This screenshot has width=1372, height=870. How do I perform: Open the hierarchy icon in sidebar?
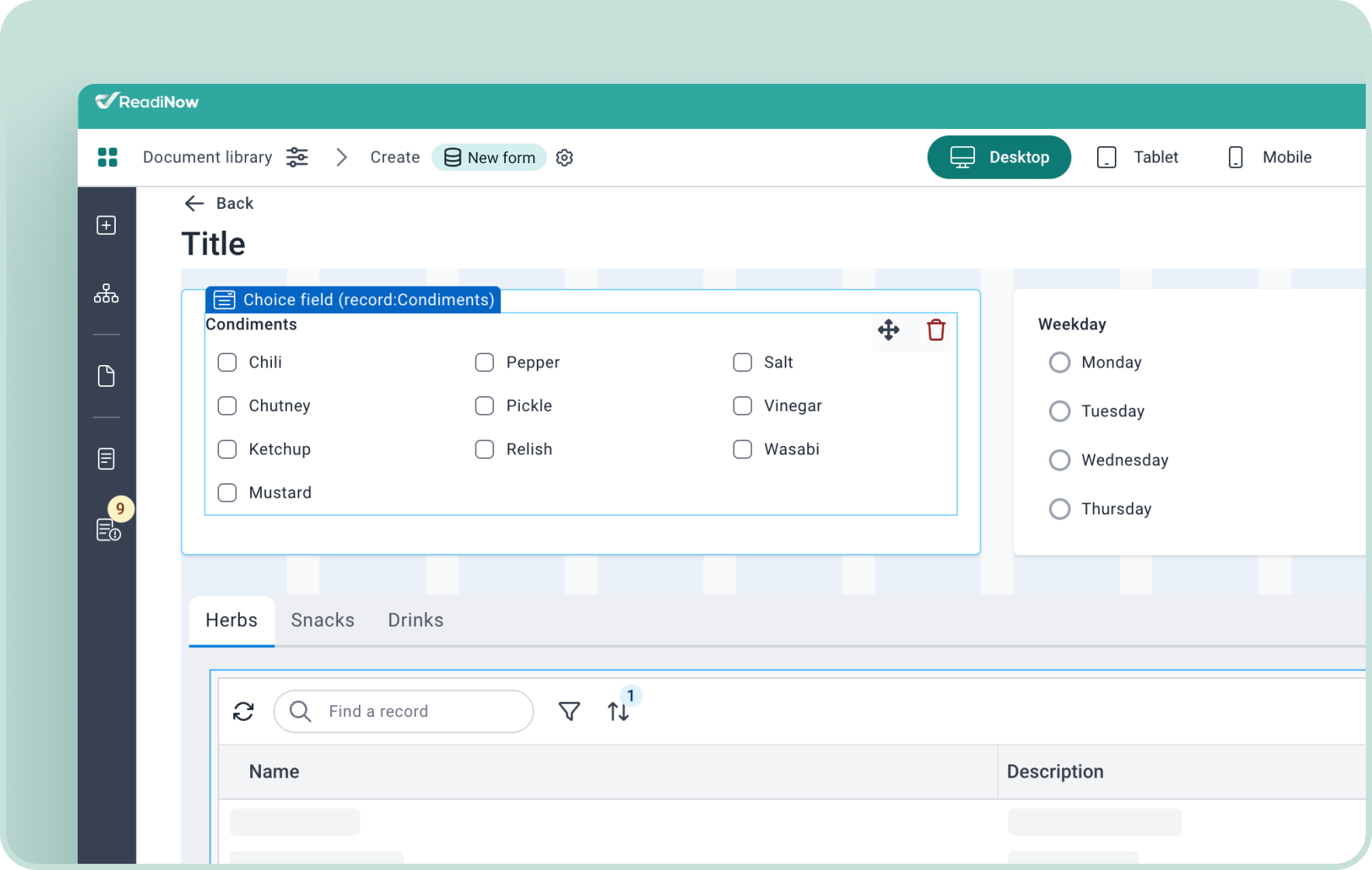point(106,294)
